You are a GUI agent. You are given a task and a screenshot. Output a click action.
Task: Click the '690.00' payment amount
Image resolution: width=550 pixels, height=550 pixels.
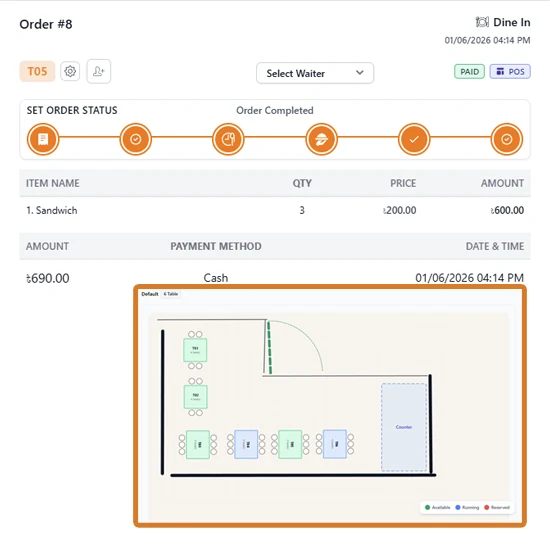pyautogui.click(x=48, y=278)
